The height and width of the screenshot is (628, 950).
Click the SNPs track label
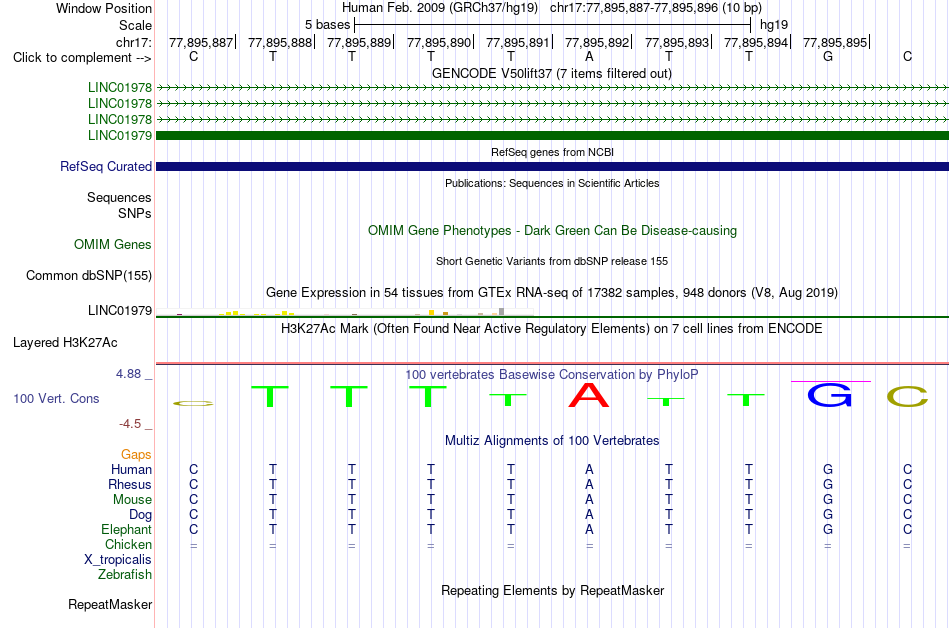coord(135,213)
